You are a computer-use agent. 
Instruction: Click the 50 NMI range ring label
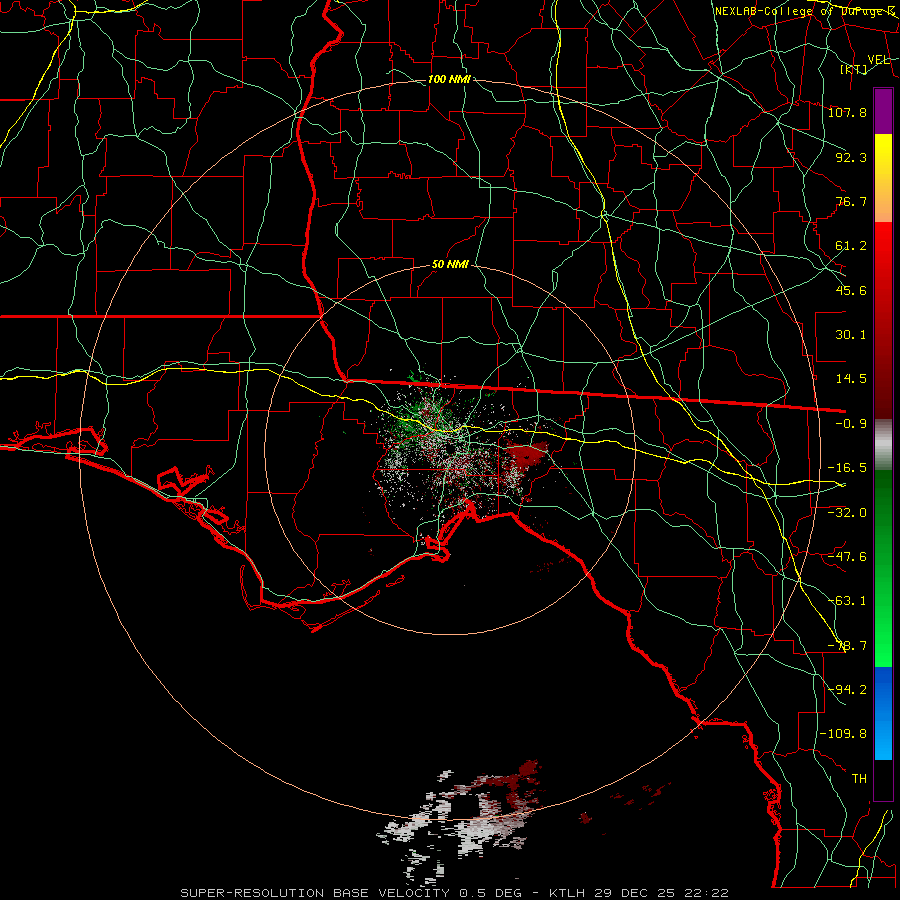coord(450,265)
